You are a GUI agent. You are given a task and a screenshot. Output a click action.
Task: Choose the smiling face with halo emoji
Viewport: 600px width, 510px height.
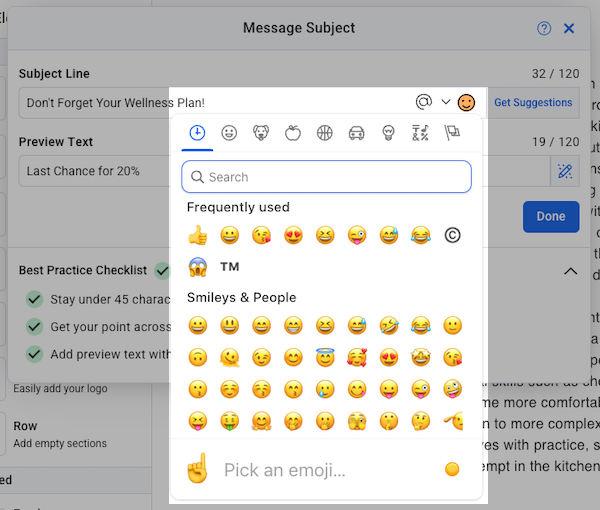(325, 357)
